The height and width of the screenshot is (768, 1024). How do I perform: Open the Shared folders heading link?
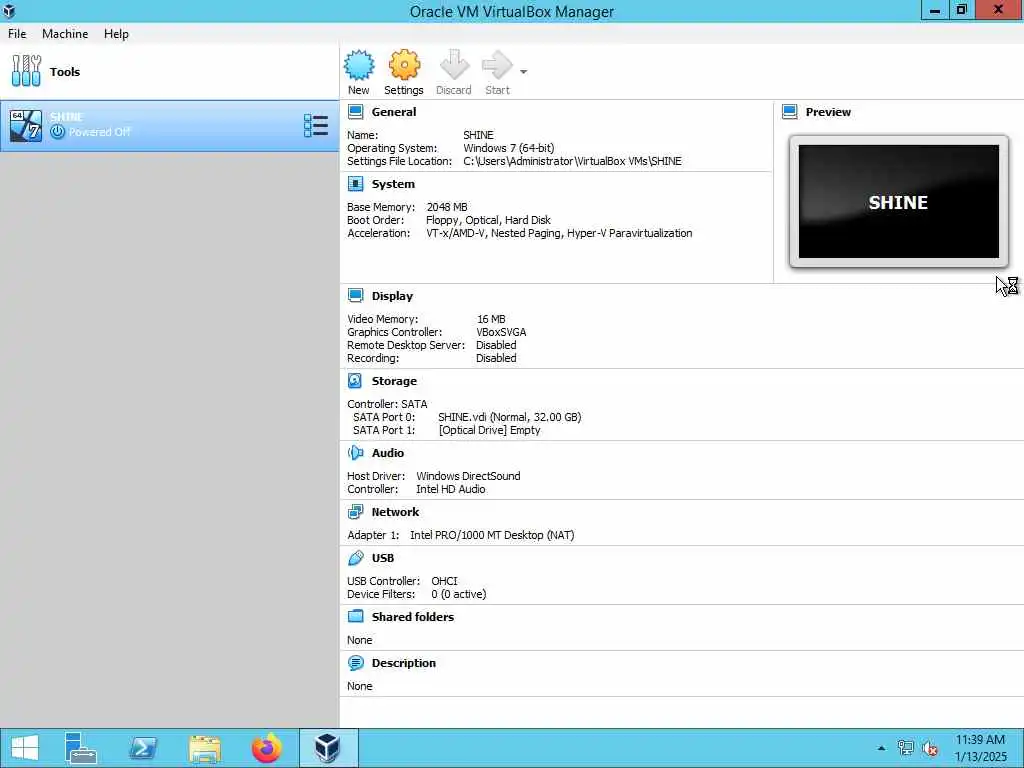pyautogui.click(x=413, y=616)
